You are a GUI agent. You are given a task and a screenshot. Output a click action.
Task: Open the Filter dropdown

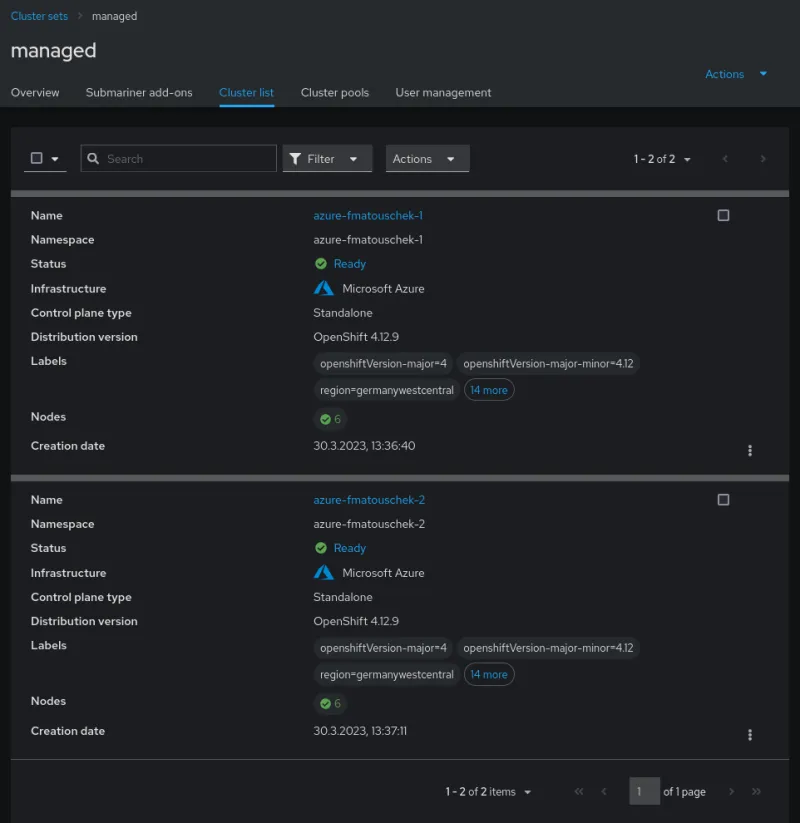click(327, 159)
